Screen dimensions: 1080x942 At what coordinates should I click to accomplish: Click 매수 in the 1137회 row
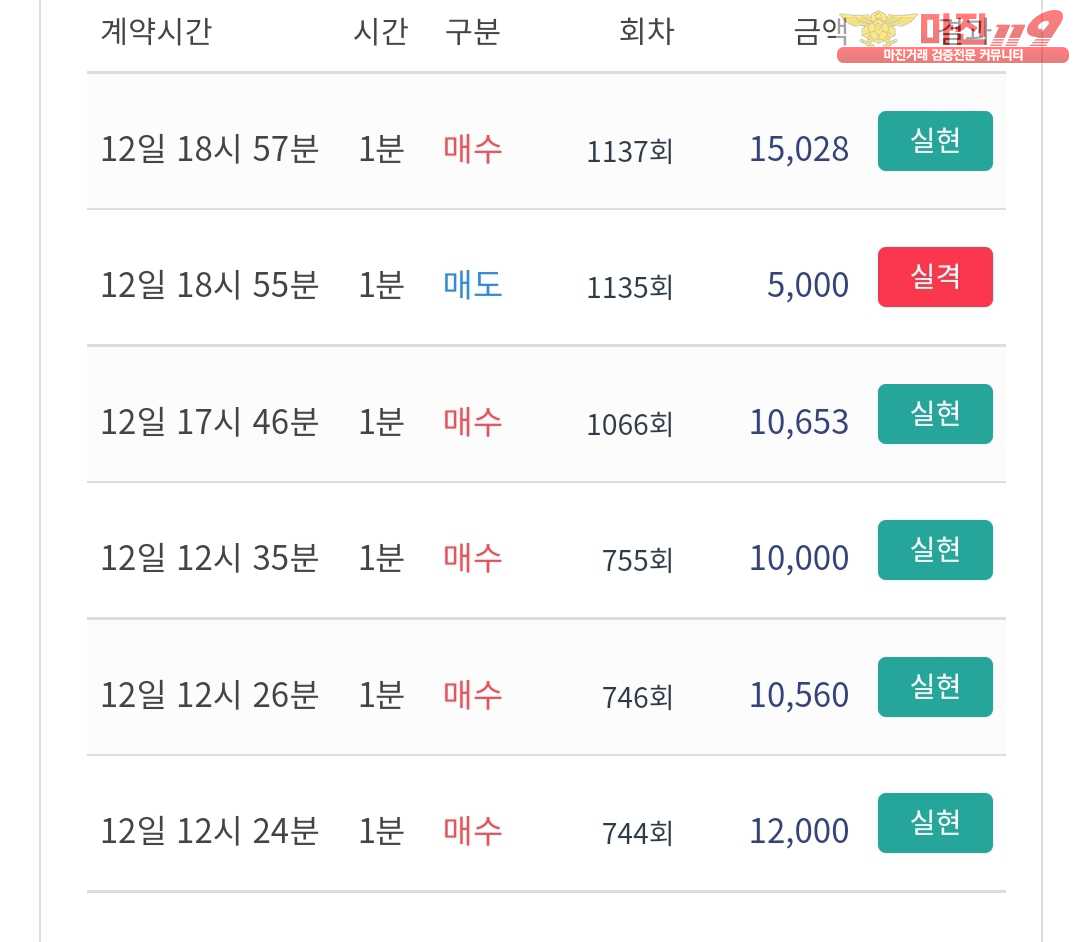click(x=473, y=150)
